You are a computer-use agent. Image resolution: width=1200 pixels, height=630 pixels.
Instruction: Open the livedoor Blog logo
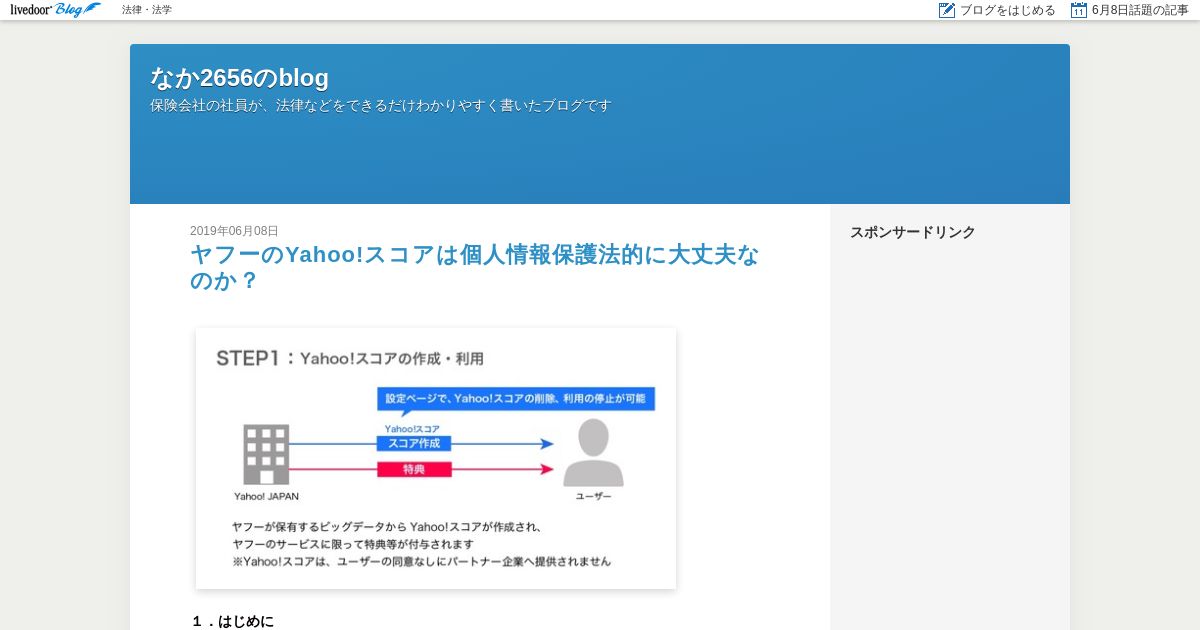coord(56,10)
